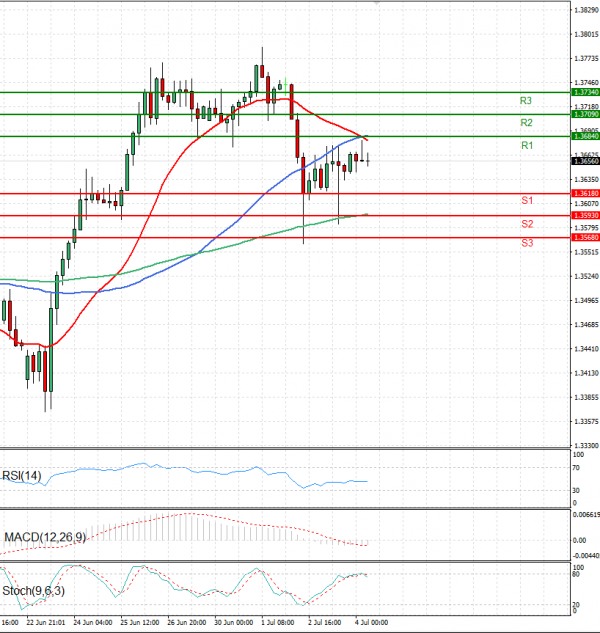Click the R1 resistance label
The width and height of the screenshot is (600, 633).
tap(527, 145)
